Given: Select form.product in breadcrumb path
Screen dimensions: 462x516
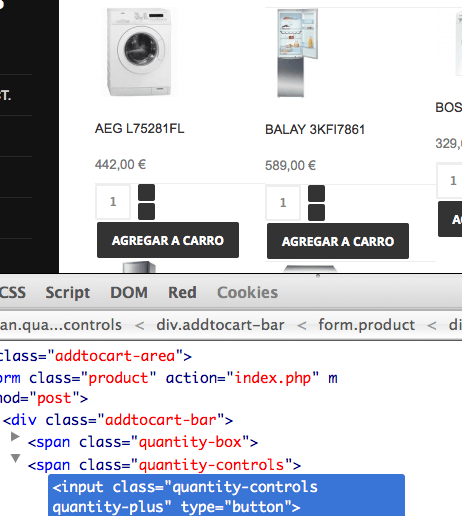Looking at the screenshot, I should click(366, 325).
